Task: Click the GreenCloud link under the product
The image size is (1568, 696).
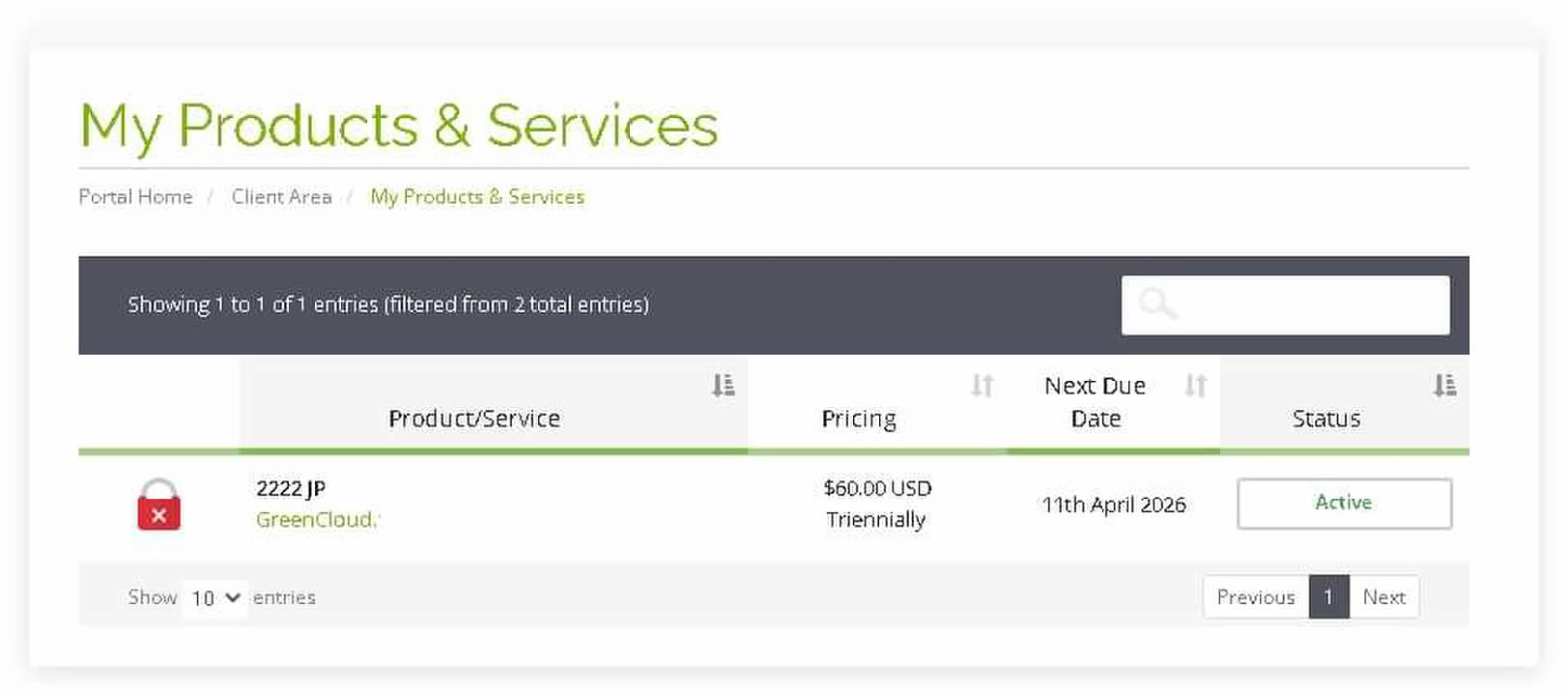Action: (315, 520)
